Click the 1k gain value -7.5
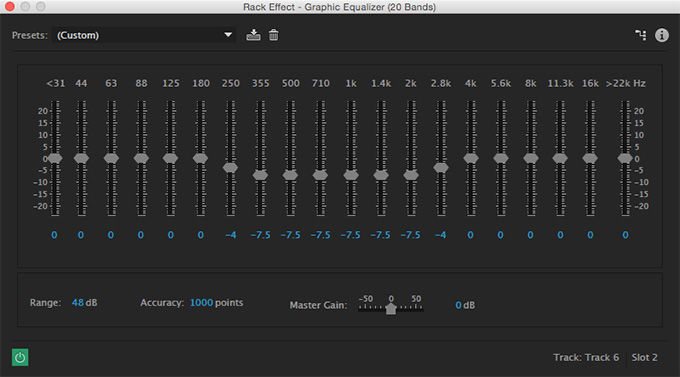Image resolution: width=680 pixels, height=377 pixels. pos(350,235)
